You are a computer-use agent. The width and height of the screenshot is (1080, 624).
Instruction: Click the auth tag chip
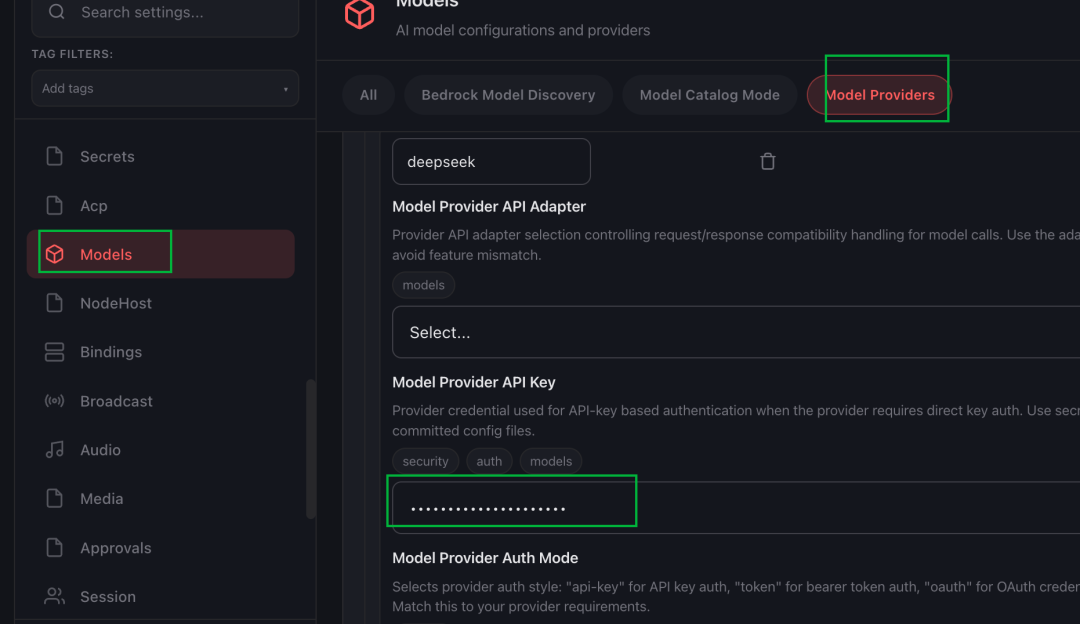point(489,461)
